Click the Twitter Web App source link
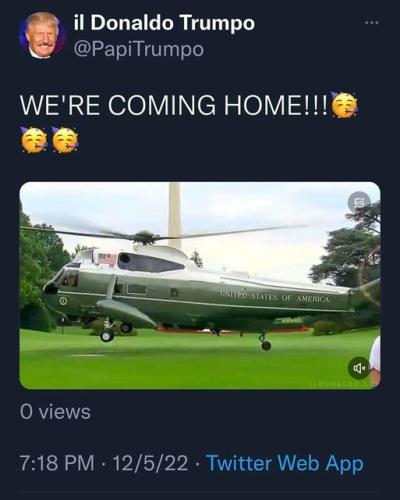The image size is (400, 500). (285, 463)
